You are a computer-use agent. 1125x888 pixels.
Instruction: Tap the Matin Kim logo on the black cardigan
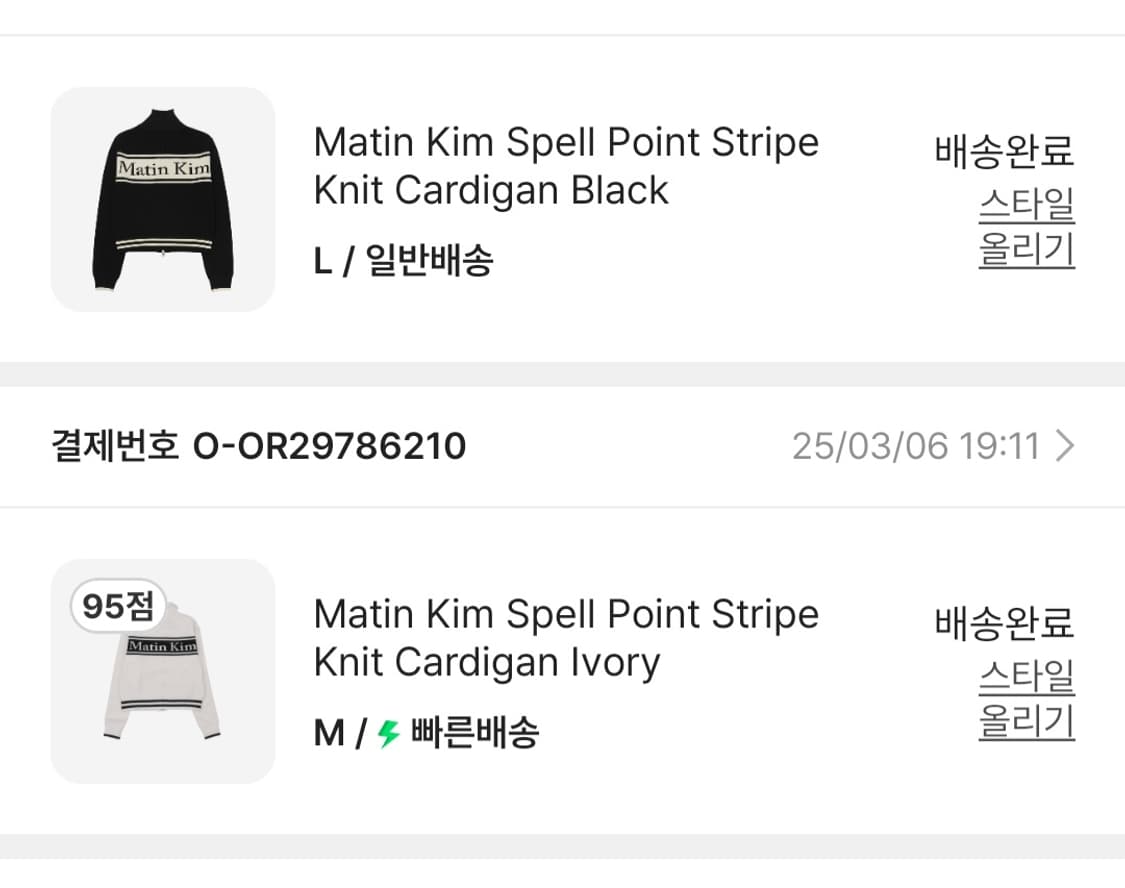[163, 168]
